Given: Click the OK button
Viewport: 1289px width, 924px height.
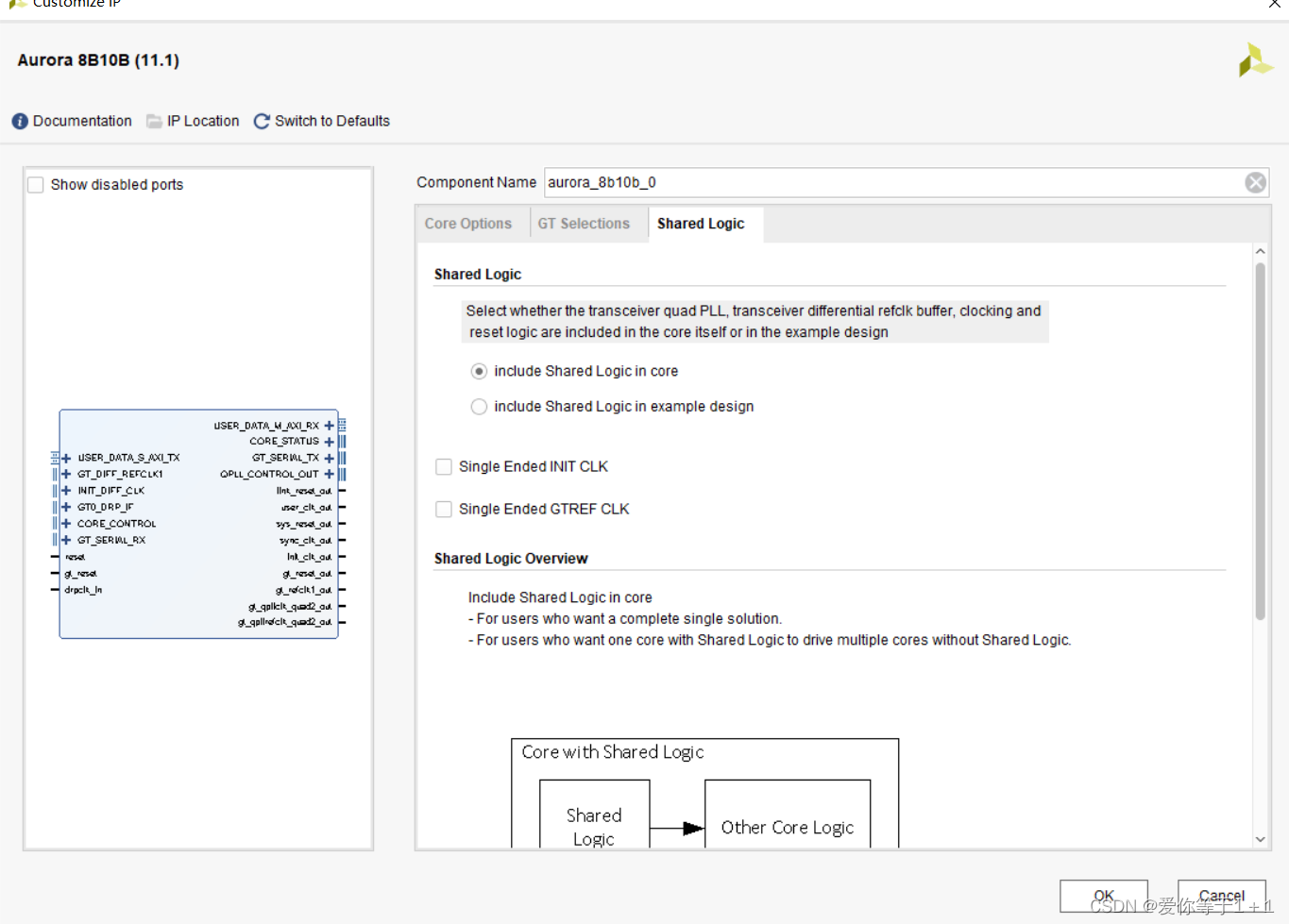Looking at the screenshot, I should point(1104,896).
